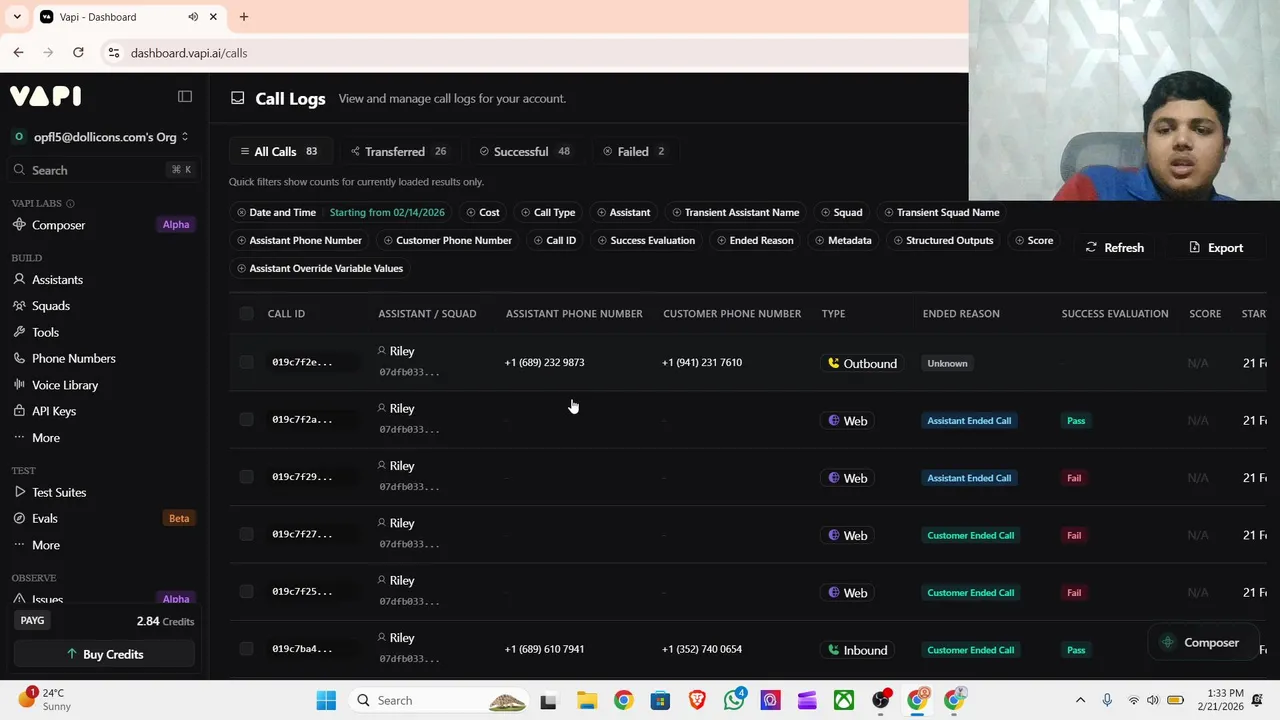Go to Assistants in the sidebar
The height and width of the screenshot is (720, 1280).
pos(57,280)
